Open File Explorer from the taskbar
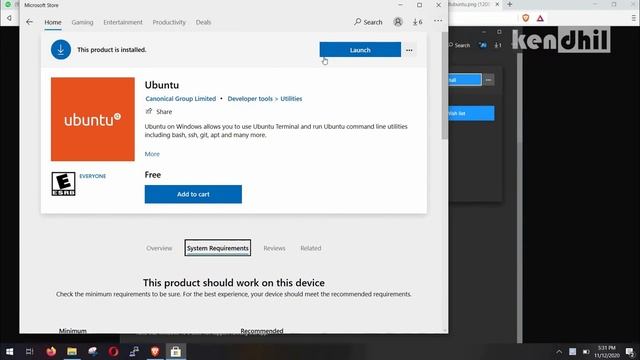This screenshot has width=640, height=360. point(72,351)
